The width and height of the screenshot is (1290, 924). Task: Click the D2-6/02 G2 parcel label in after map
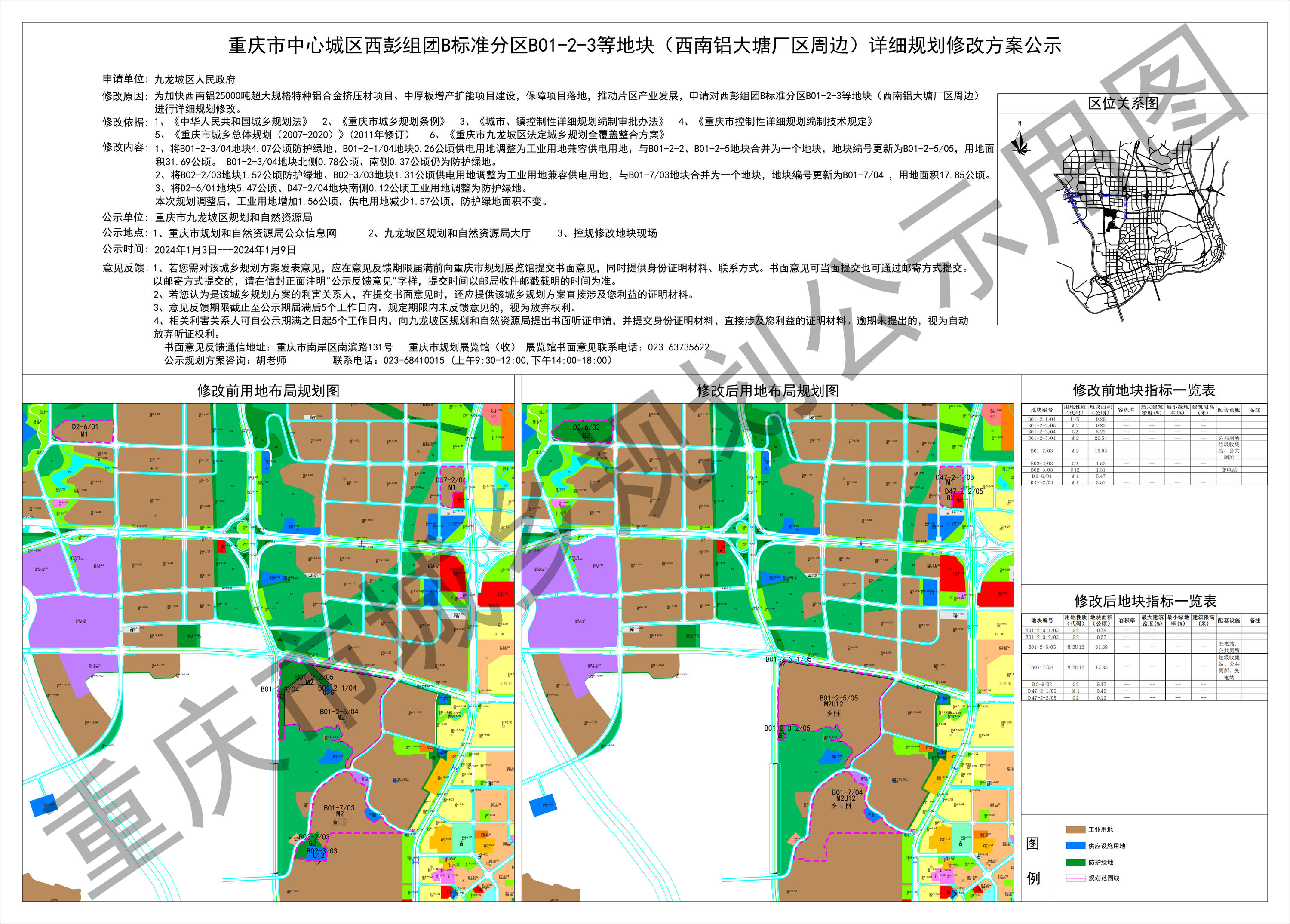click(x=586, y=431)
